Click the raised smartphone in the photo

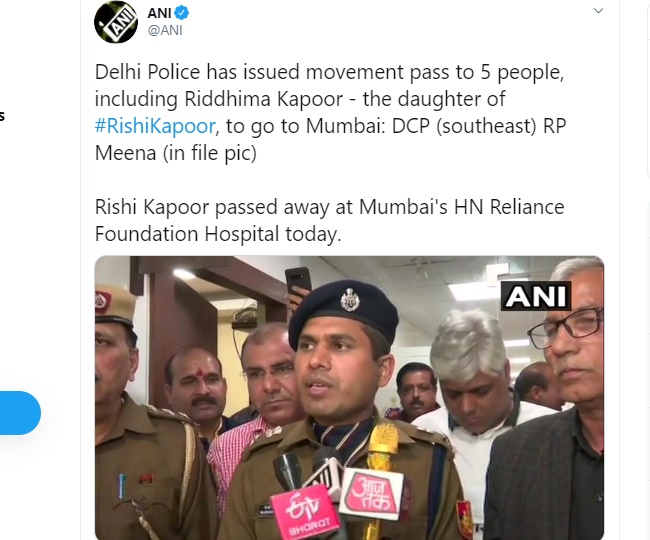(298, 281)
